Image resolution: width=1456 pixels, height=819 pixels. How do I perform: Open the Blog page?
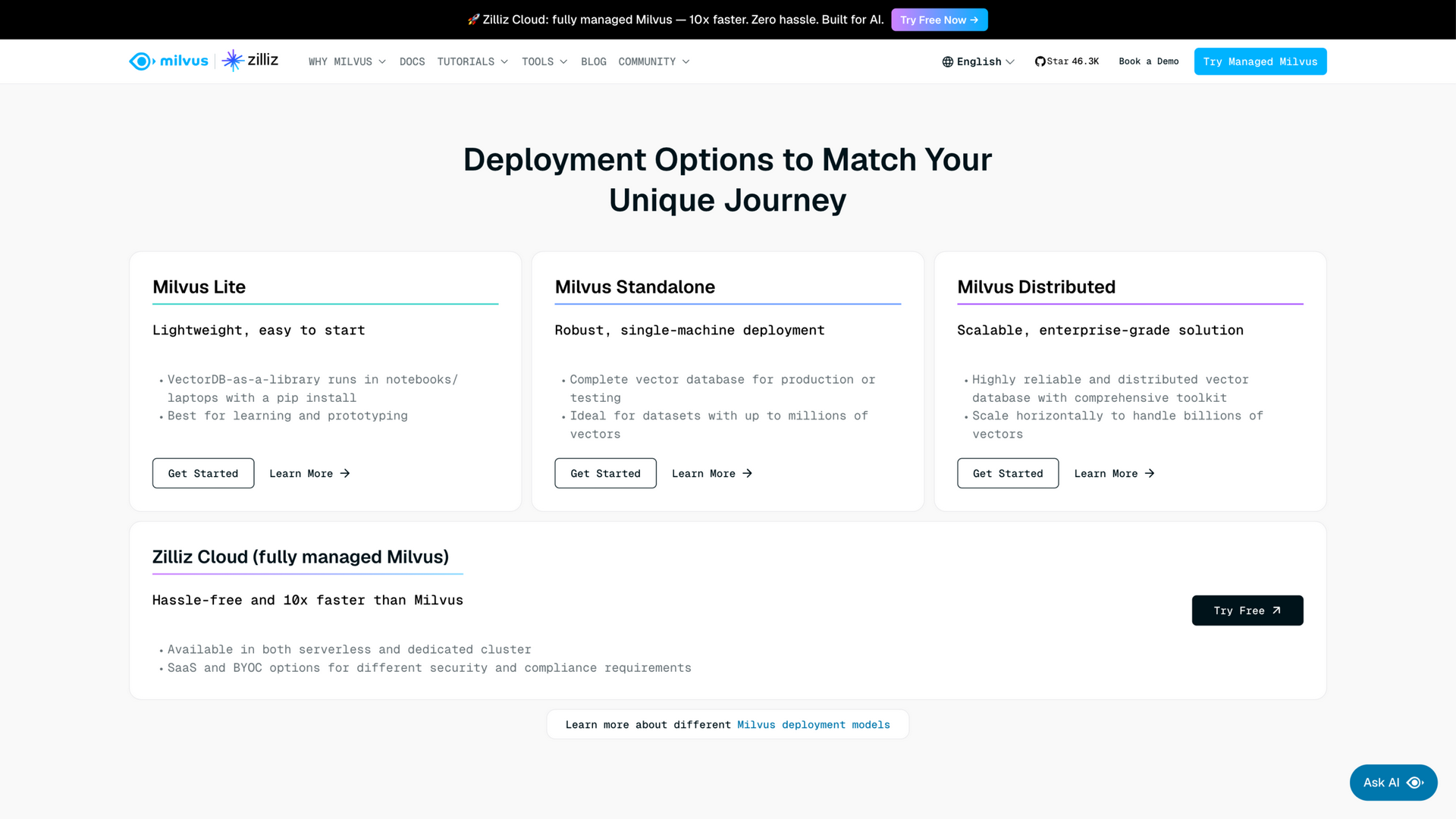(593, 61)
